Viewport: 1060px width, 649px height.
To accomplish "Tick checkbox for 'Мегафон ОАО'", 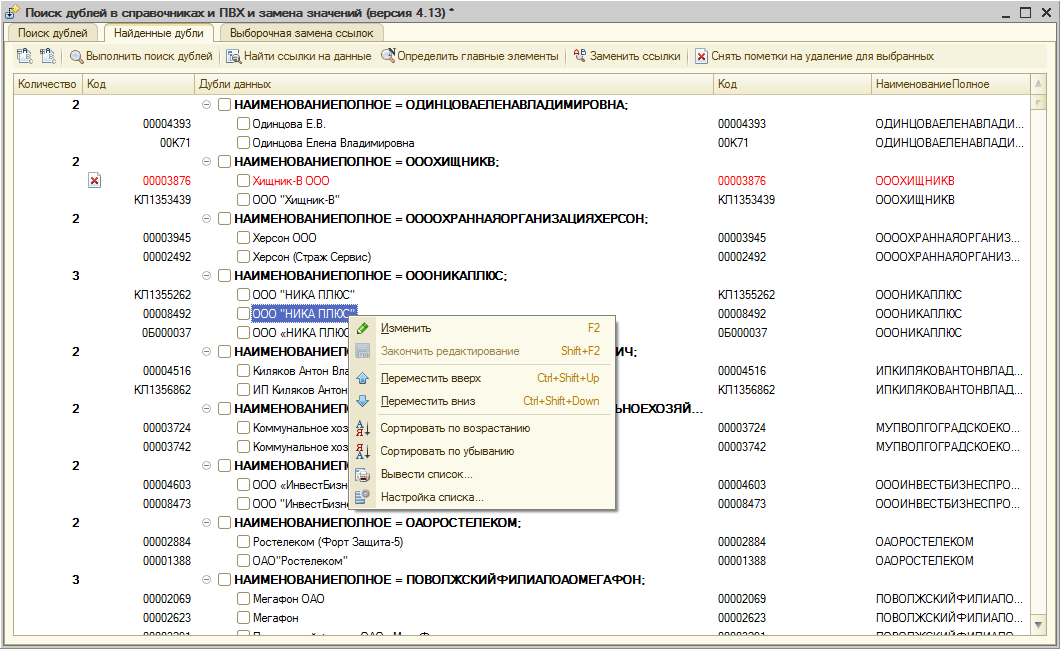I will pos(243,598).
